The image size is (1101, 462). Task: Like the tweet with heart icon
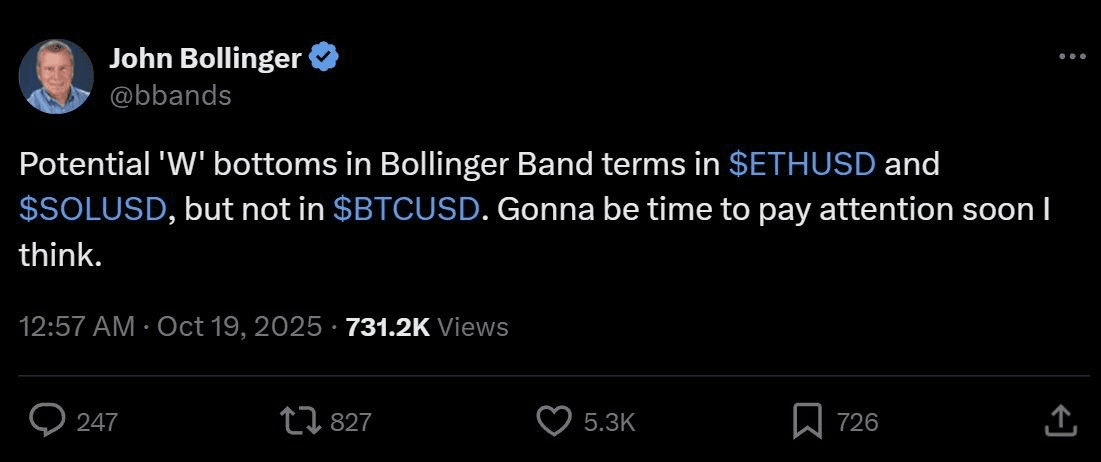[554, 421]
